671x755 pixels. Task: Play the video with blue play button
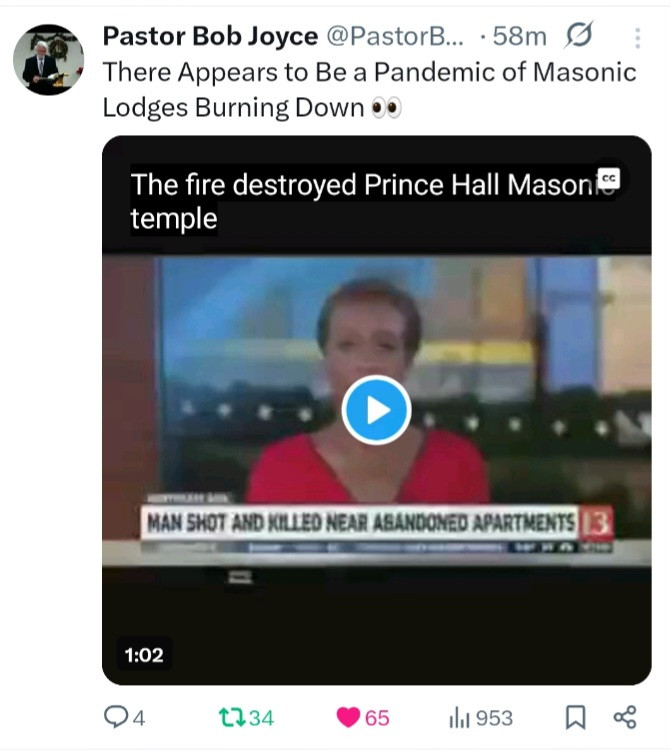(376, 410)
